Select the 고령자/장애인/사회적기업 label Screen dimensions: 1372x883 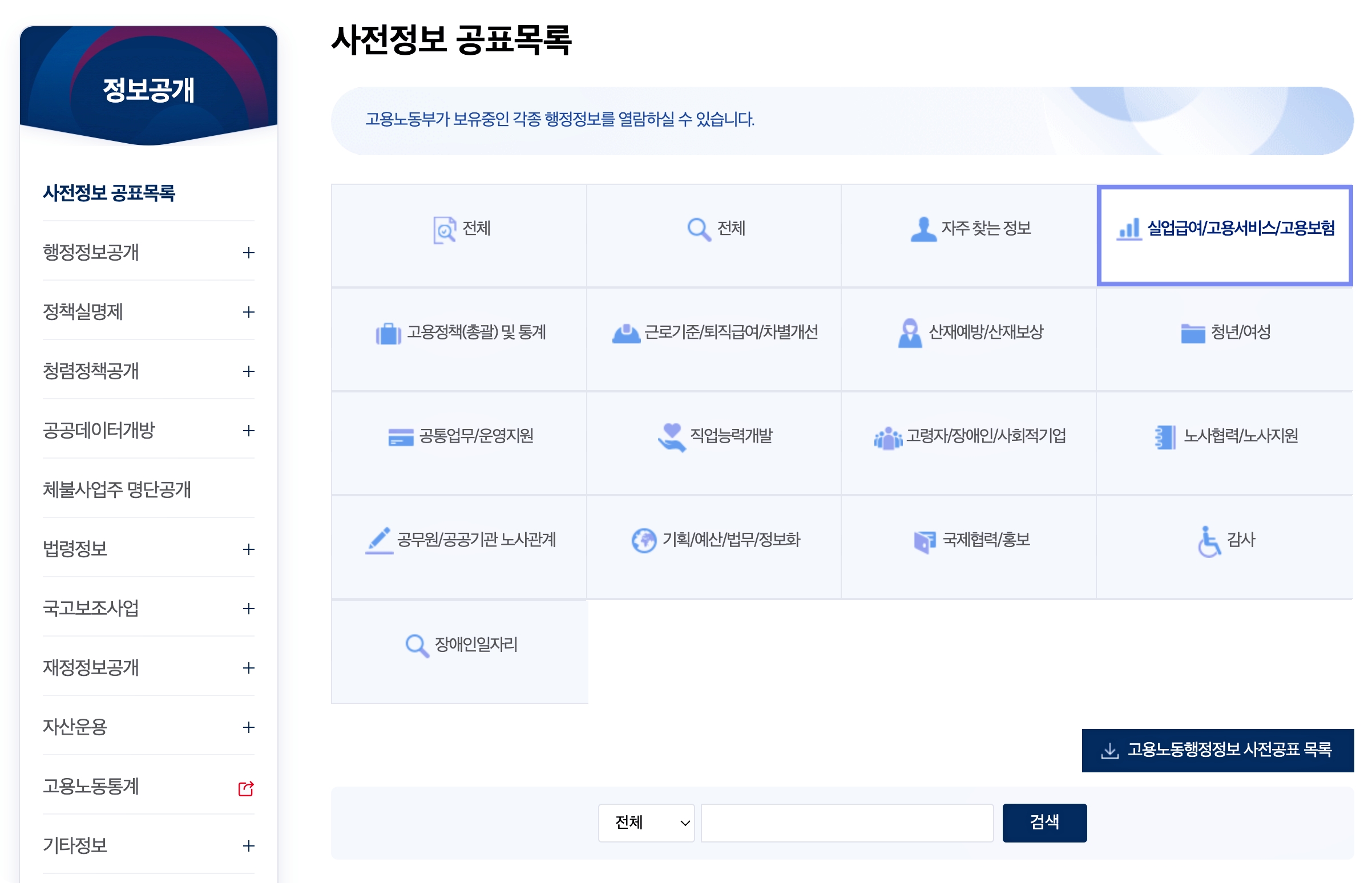[x=985, y=436]
